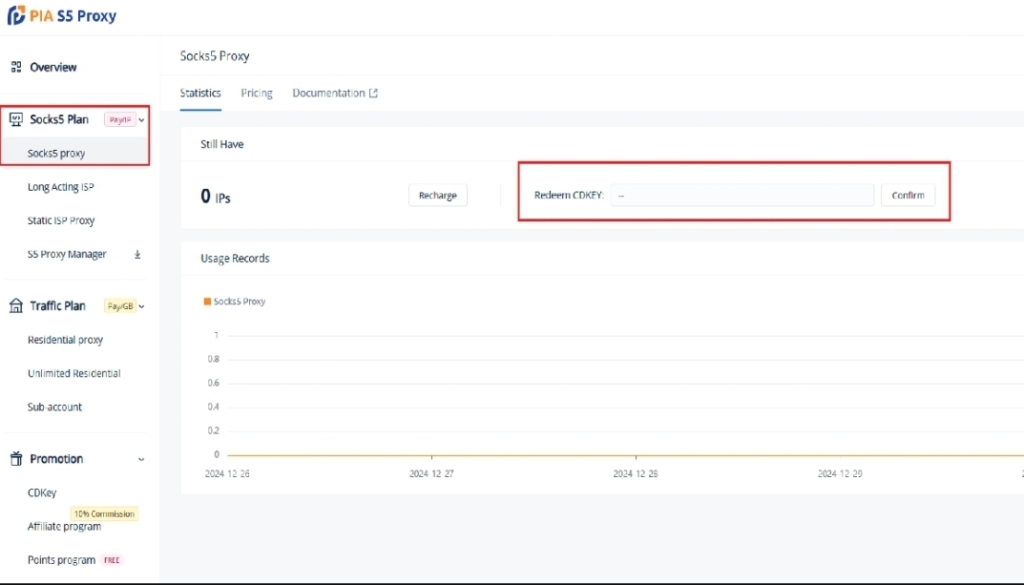Click the 0.2 value on chart y-axis
The image size is (1024, 585).
[x=214, y=430]
